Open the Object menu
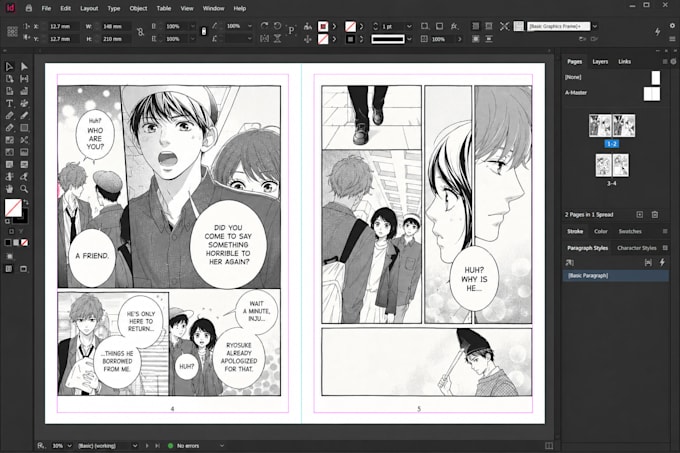The image size is (680, 453). tap(138, 8)
